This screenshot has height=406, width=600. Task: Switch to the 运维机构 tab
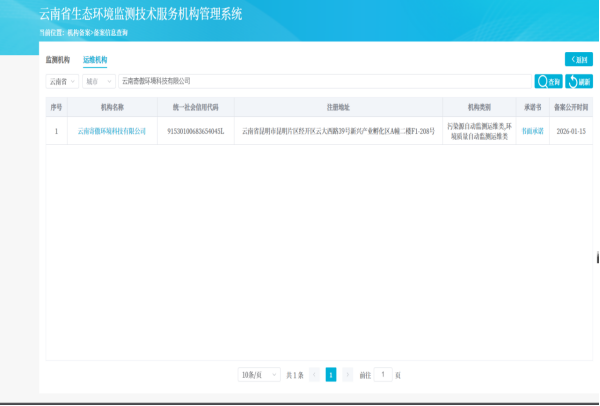(95, 60)
